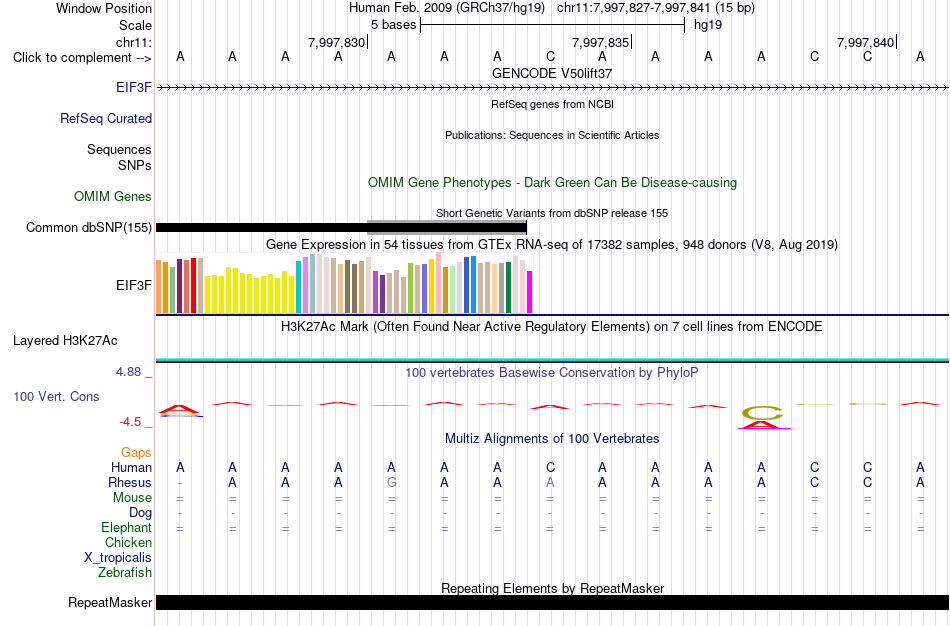The height and width of the screenshot is (626, 950).
Task: Click the bright red bar in GTEx chart
Action: point(193,286)
